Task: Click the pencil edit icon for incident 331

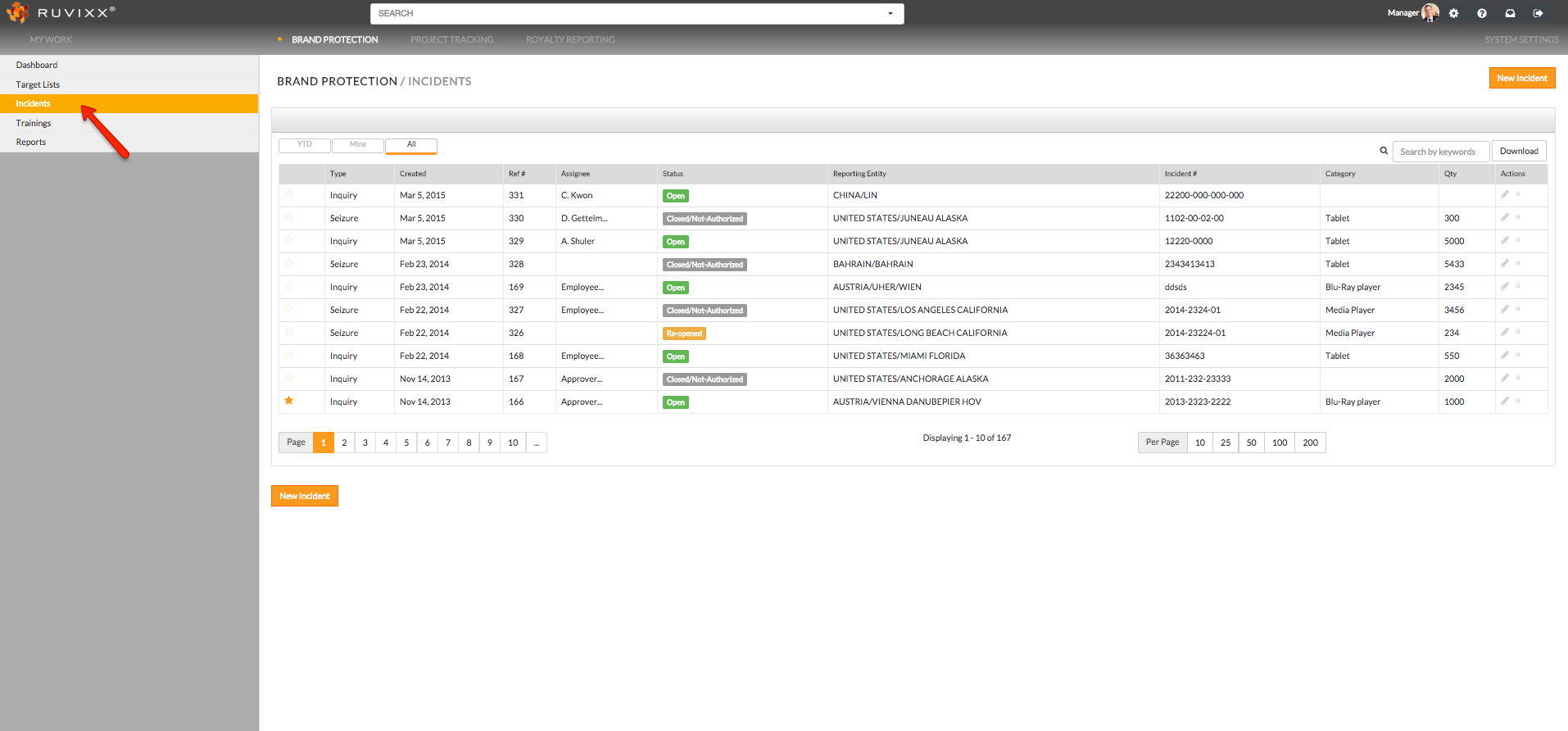Action: coord(1504,195)
